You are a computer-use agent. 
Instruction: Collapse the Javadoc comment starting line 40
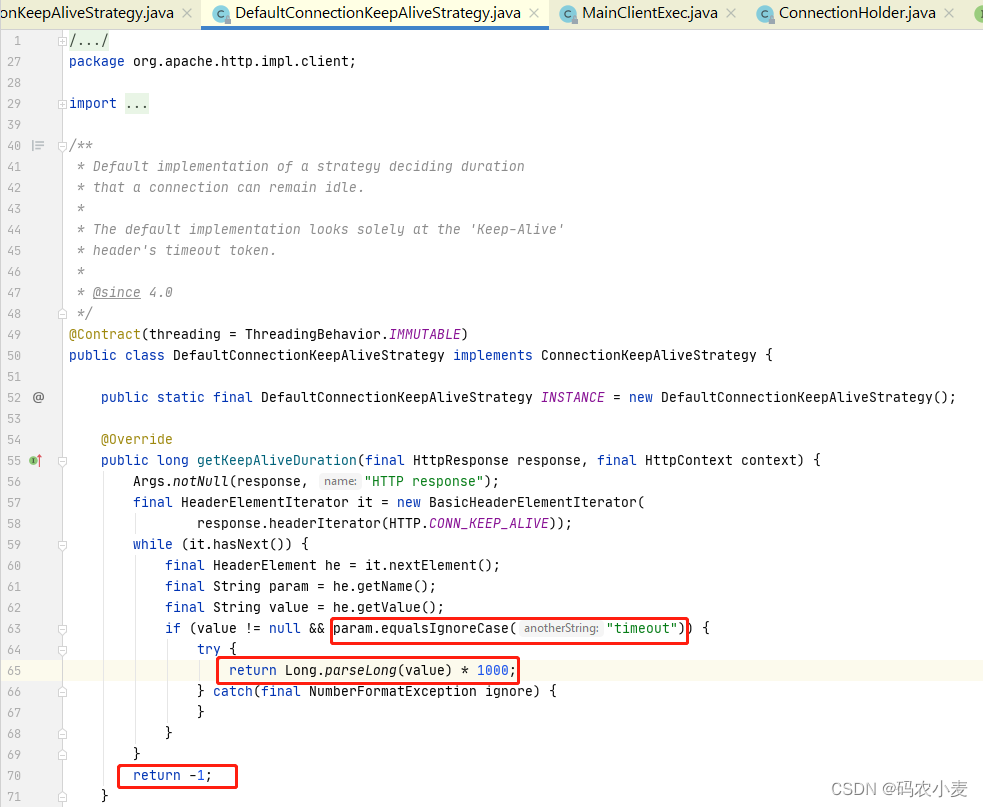(x=62, y=146)
